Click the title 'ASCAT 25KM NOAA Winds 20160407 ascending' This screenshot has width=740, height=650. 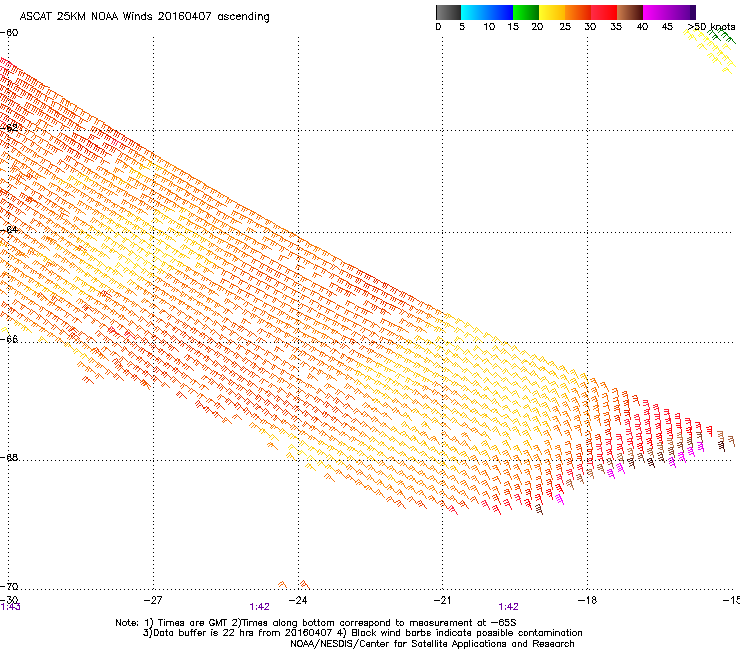(144, 17)
